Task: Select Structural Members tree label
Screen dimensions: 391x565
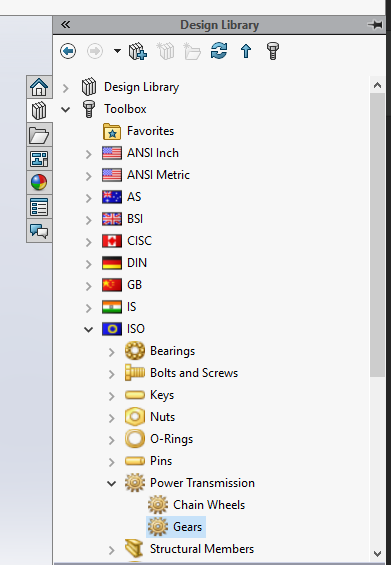Action: click(x=202, y=549)
